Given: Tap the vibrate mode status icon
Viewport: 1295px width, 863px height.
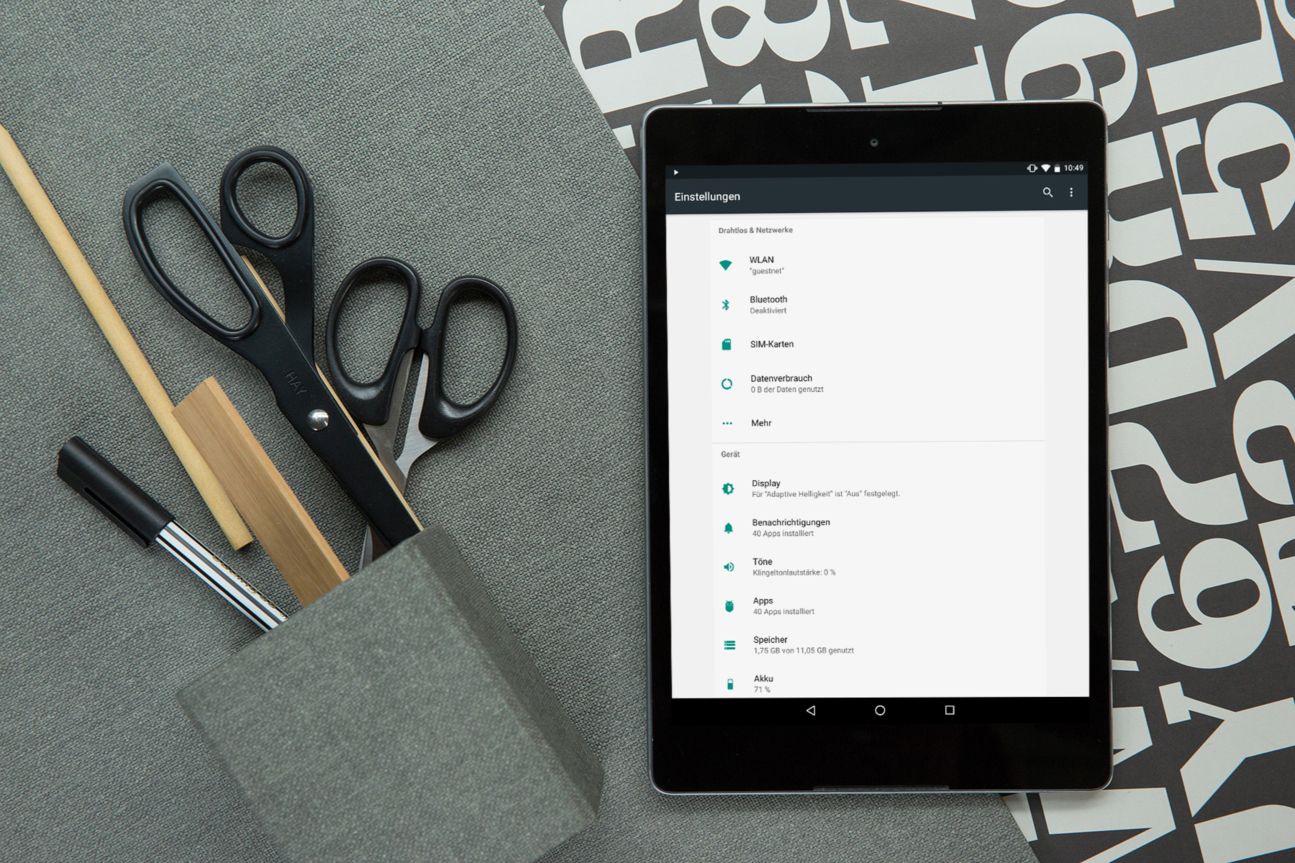Looking at the screenshot, I should click(x=1032, y=168).
